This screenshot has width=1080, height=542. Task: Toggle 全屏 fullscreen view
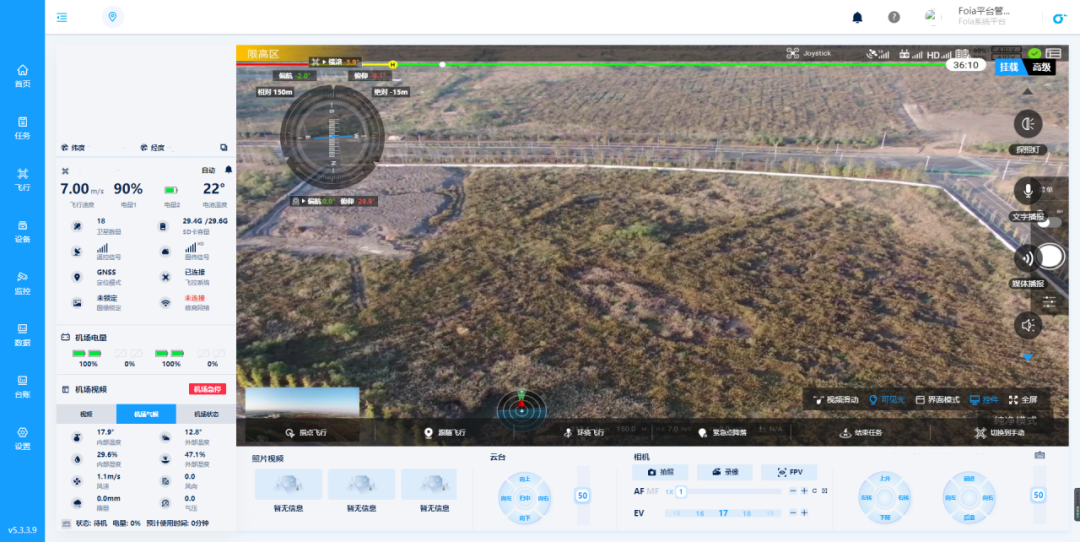1022,400
